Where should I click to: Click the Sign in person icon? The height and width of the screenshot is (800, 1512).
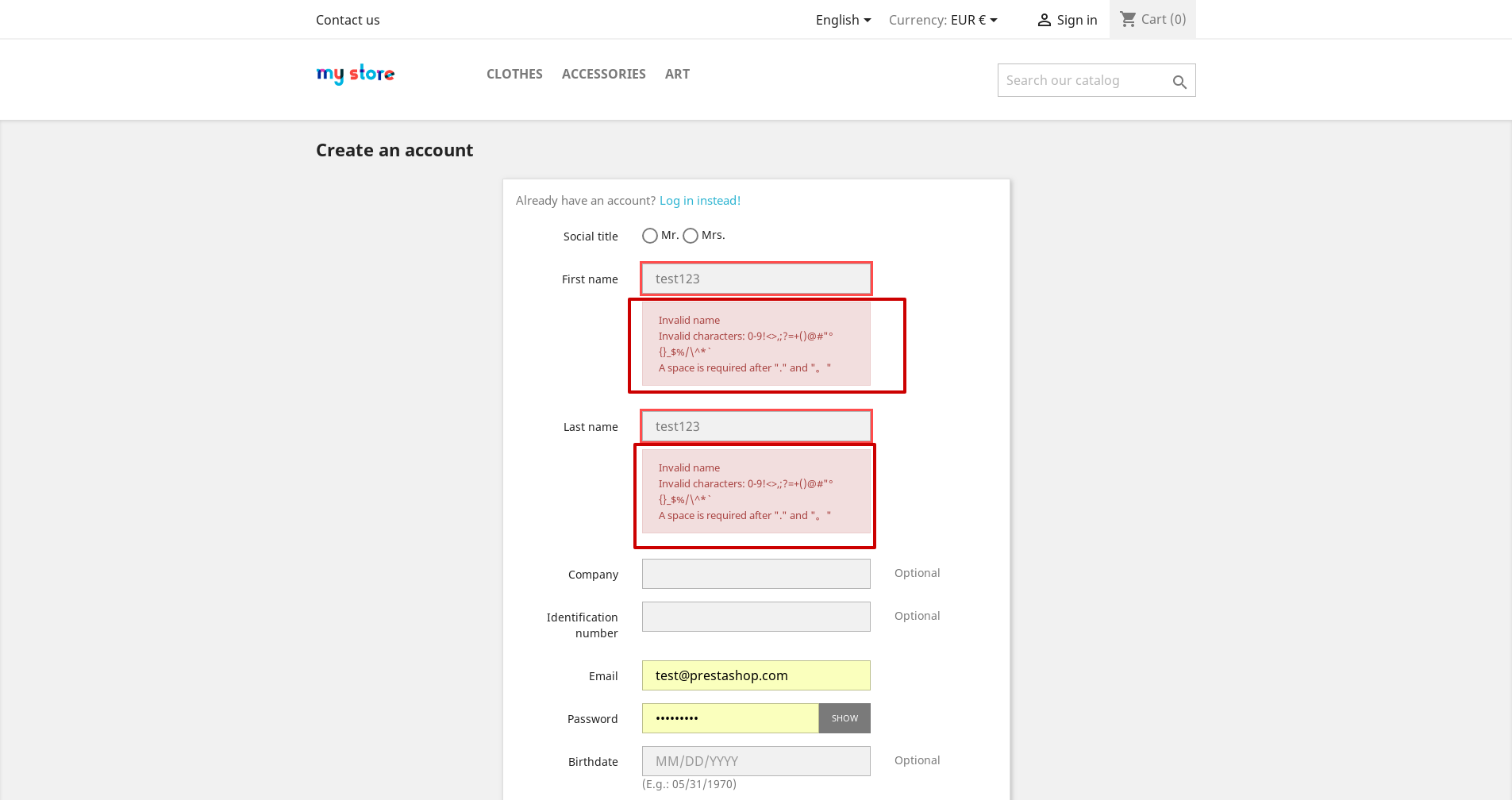(1043, 19)
